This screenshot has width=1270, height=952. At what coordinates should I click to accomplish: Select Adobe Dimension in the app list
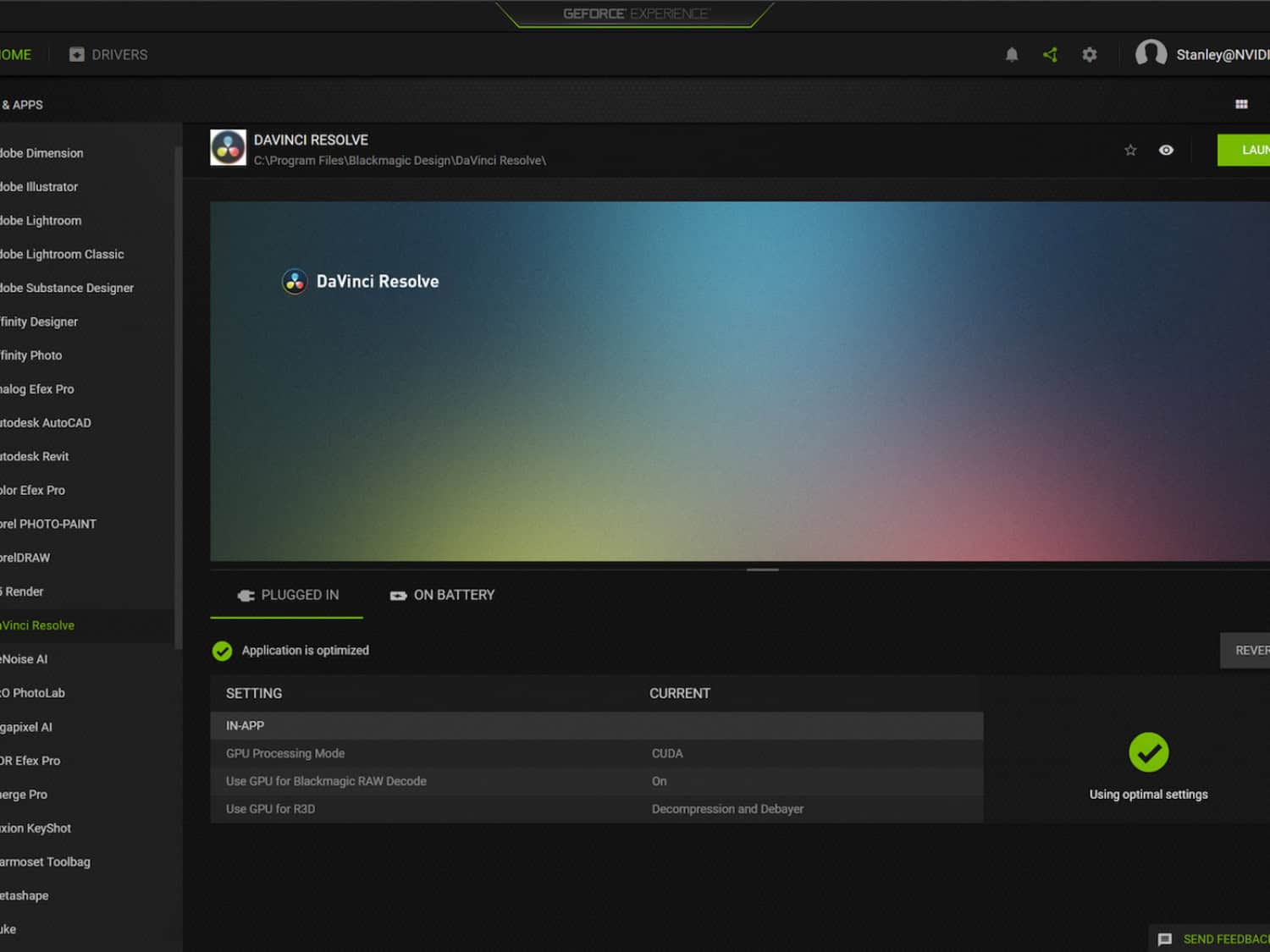[x=42, y=153]
